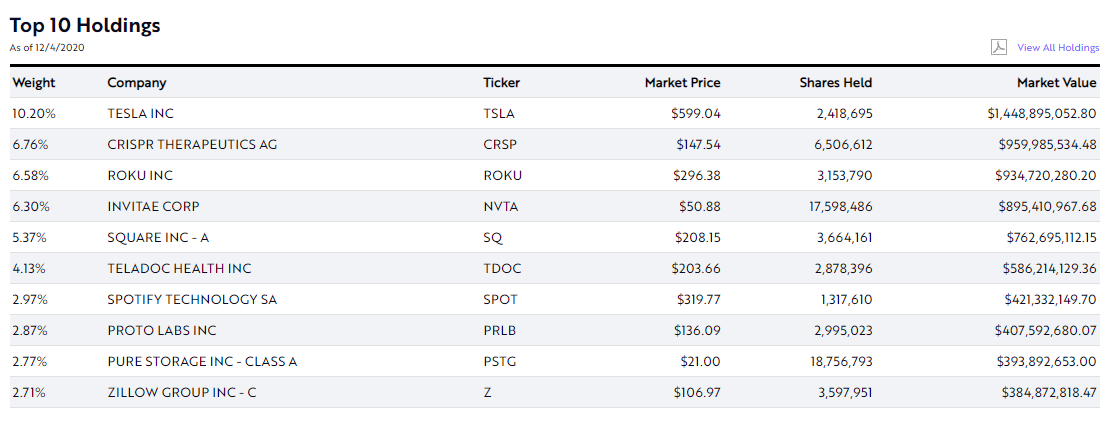Click the ROKU ticker symbol
Viewport: 1113px width, 421px height.
coord(502,176)
